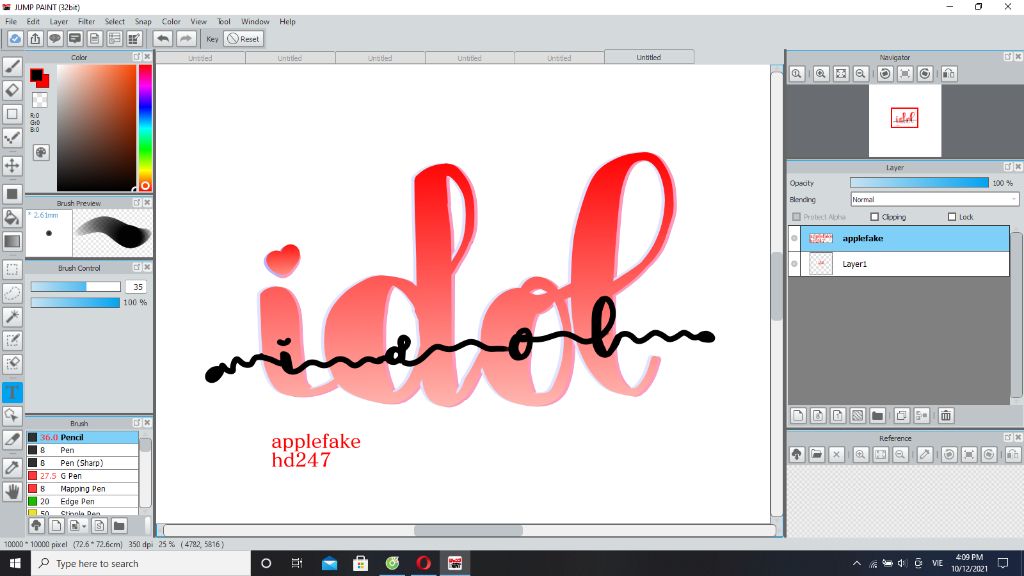
Task: Open image file in Reference panel
Action: point(816,455)
